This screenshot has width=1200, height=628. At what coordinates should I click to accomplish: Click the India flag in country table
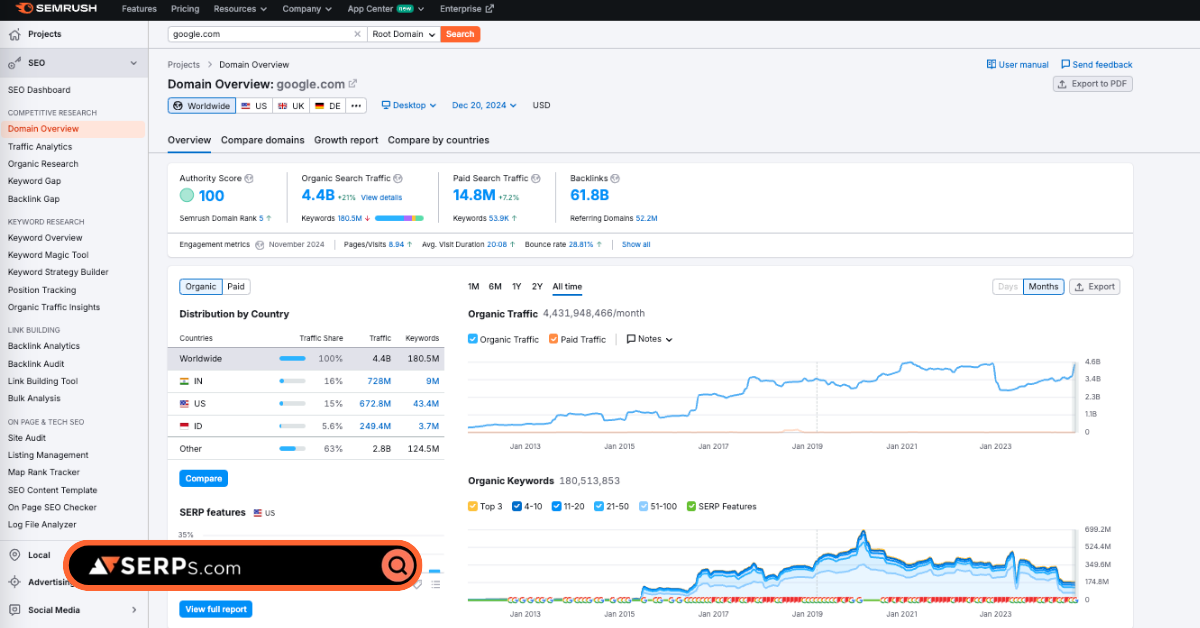[184, 381]
